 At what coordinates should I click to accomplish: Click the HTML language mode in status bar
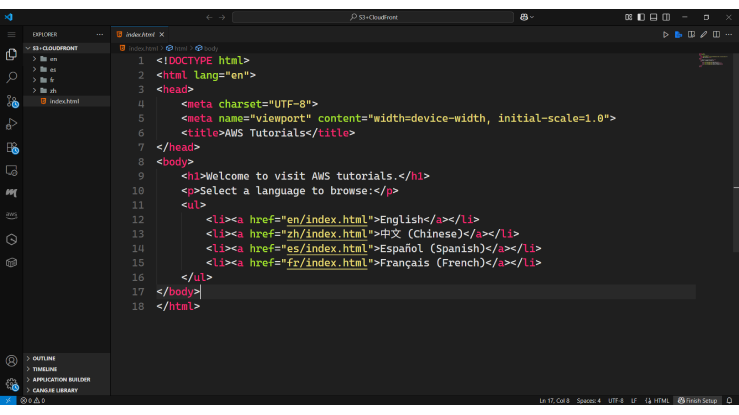coord(661,400)
